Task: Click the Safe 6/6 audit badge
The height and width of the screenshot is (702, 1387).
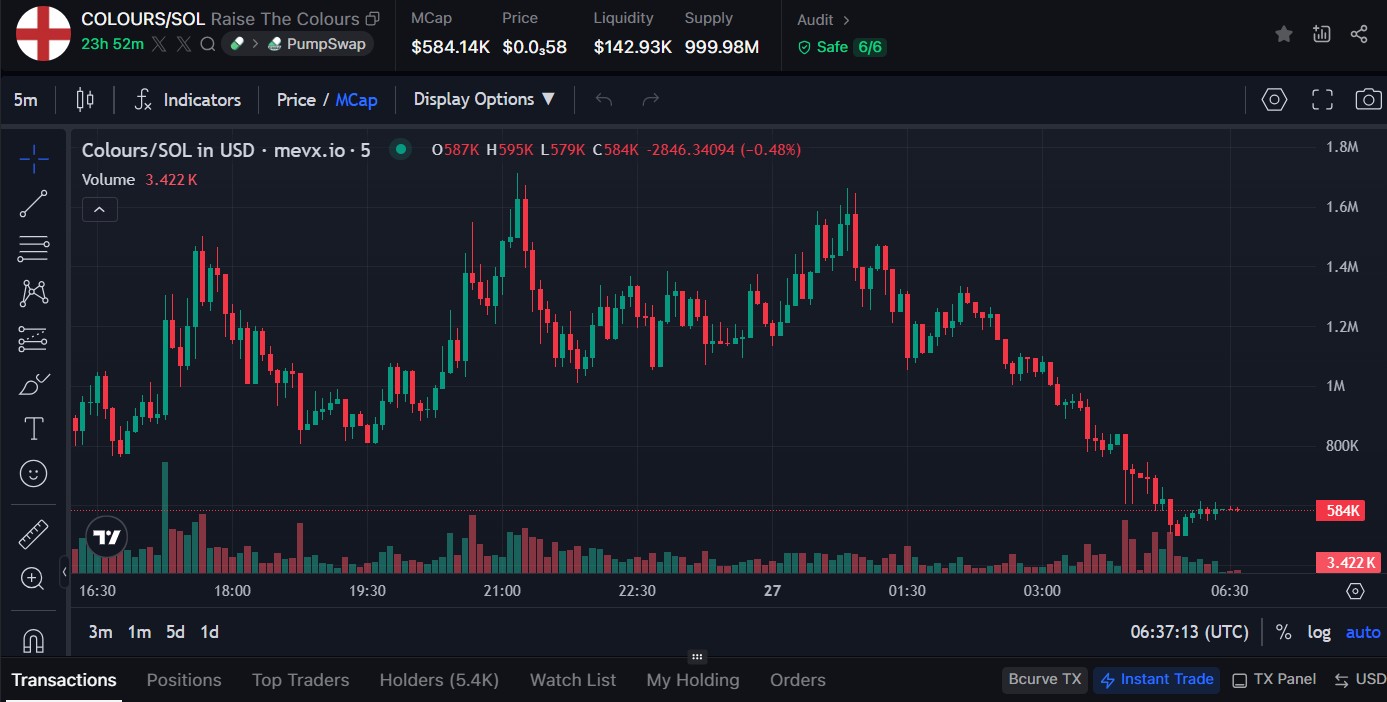Action: 841,47
